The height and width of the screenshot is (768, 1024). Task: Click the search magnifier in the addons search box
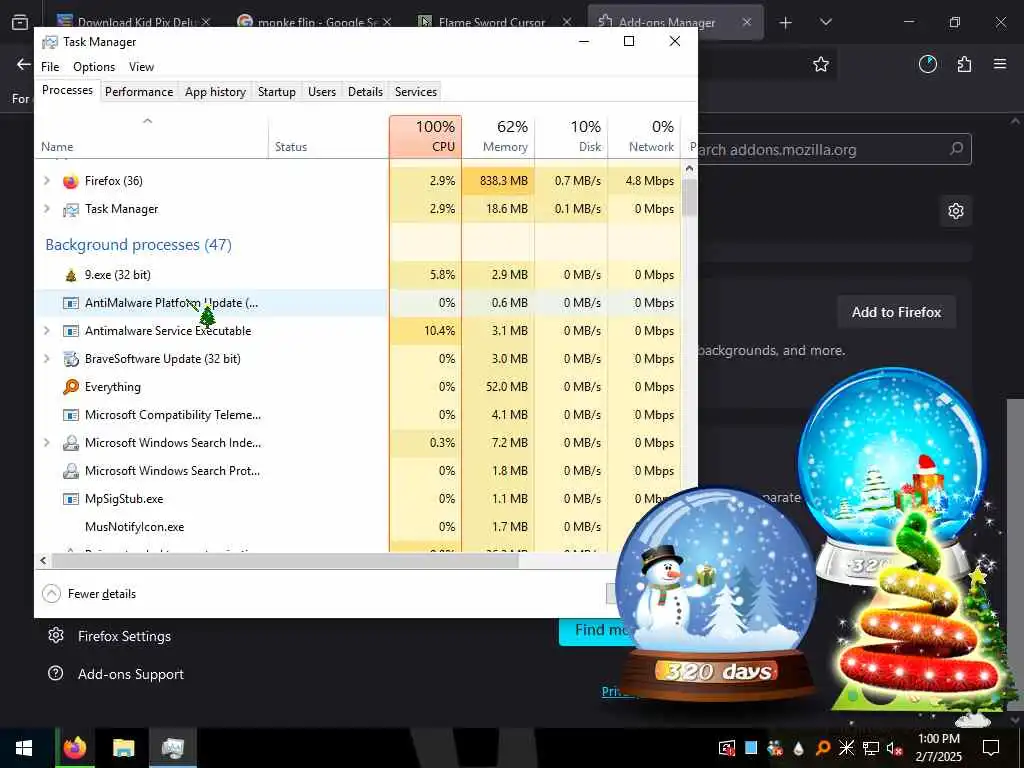coord(956,149)
